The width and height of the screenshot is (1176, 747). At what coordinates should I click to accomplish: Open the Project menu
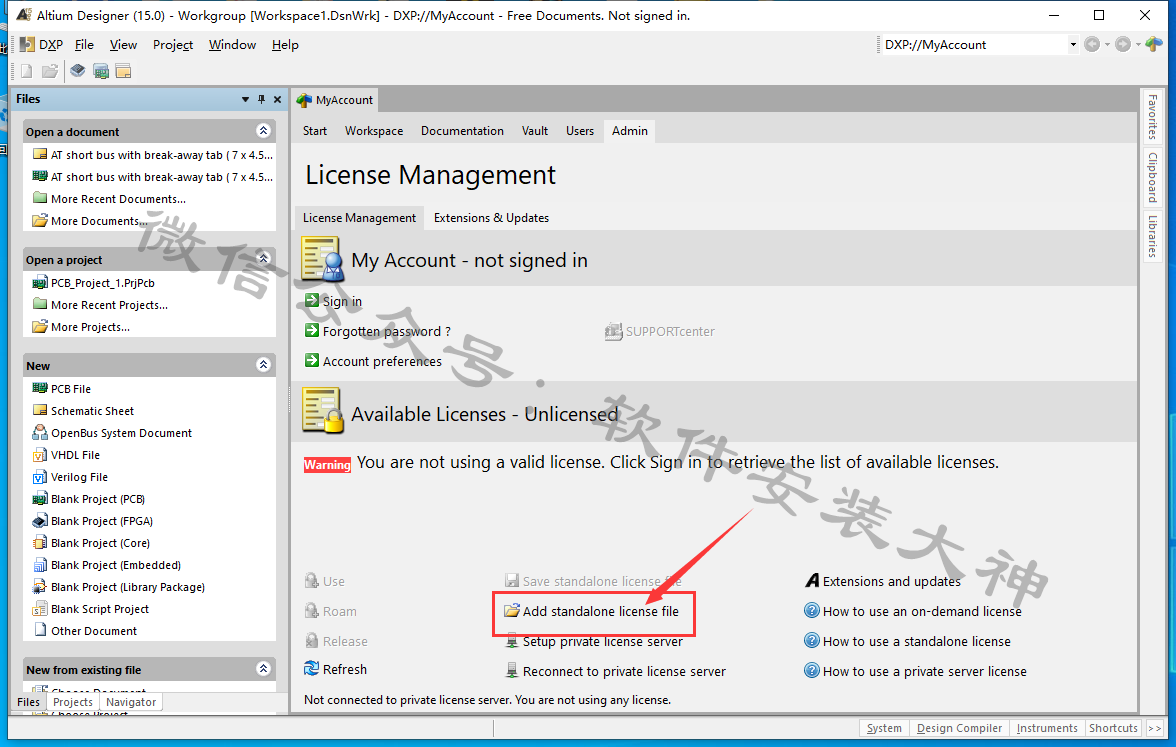[x=172, y=45]
